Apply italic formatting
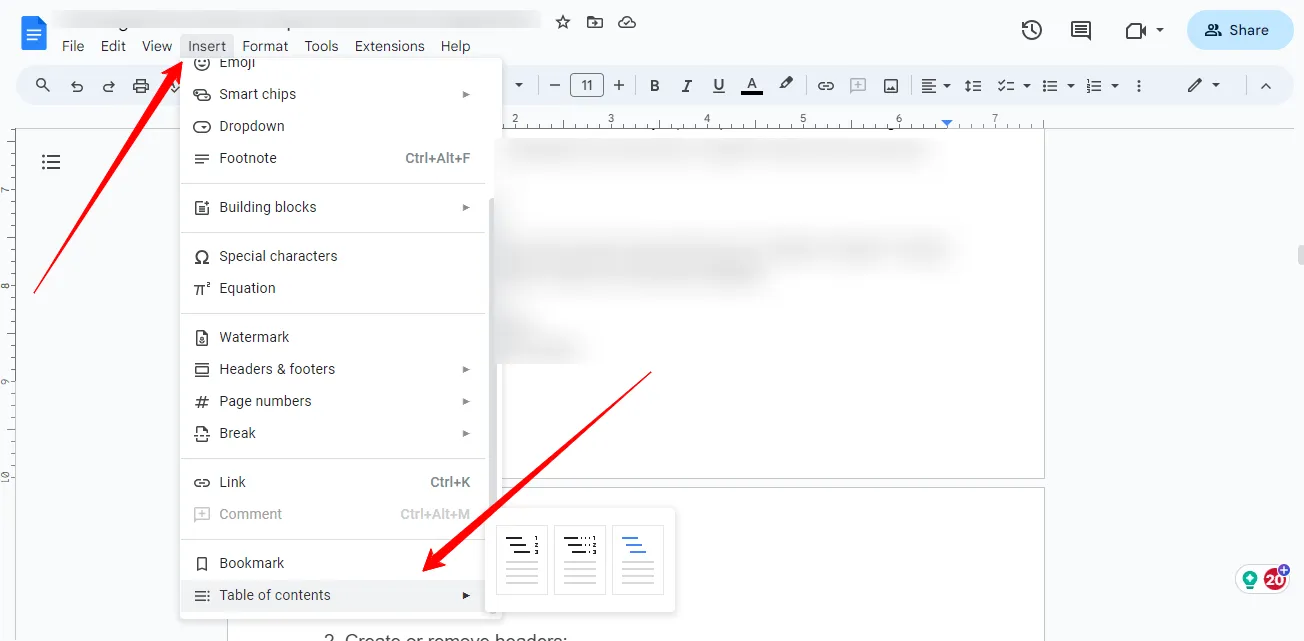1304x641 pixels. [x=687, y=85]
